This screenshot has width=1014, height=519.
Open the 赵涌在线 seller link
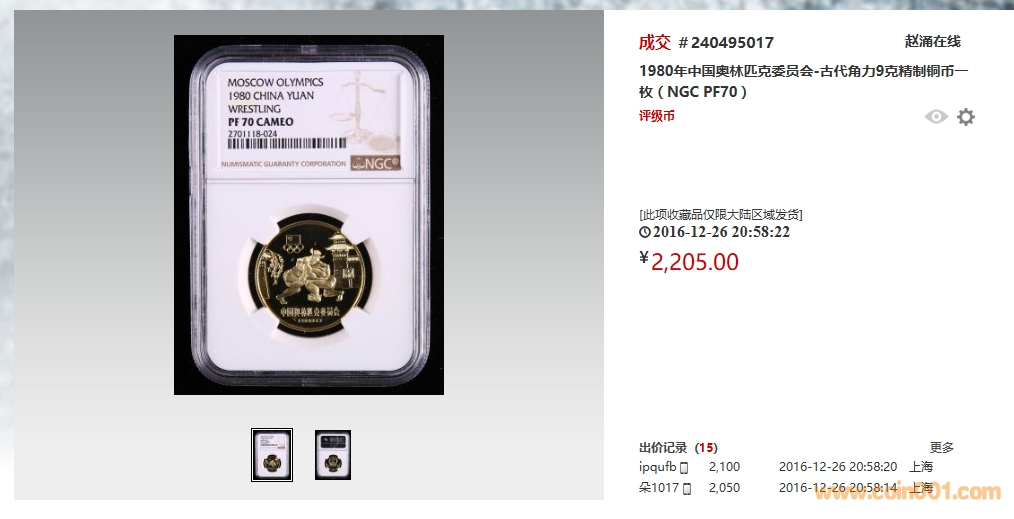point(933,41)
